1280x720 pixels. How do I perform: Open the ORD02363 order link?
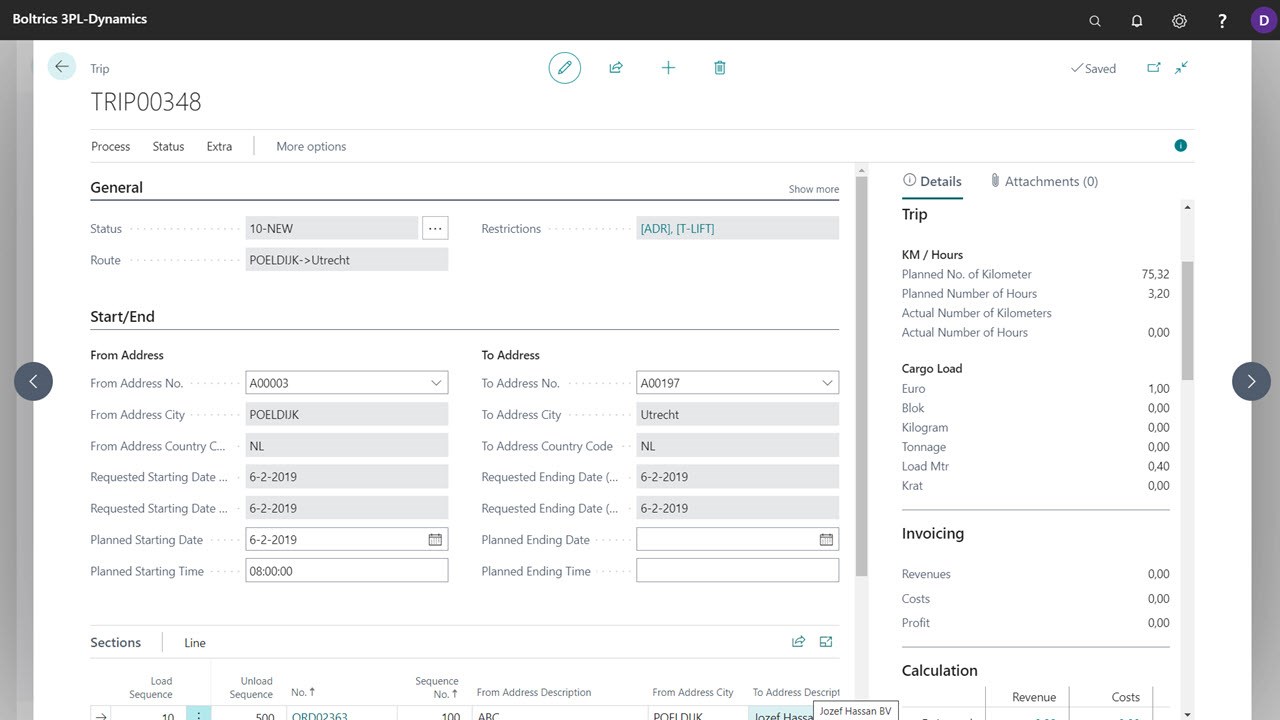coord(319,715)
